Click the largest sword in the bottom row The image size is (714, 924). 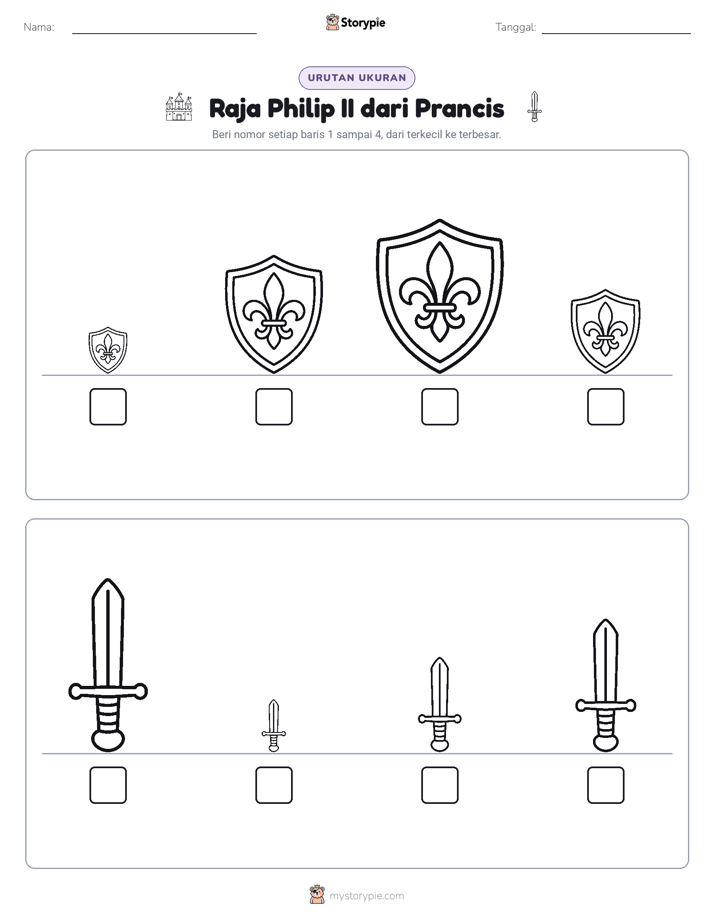coord(108,665)
